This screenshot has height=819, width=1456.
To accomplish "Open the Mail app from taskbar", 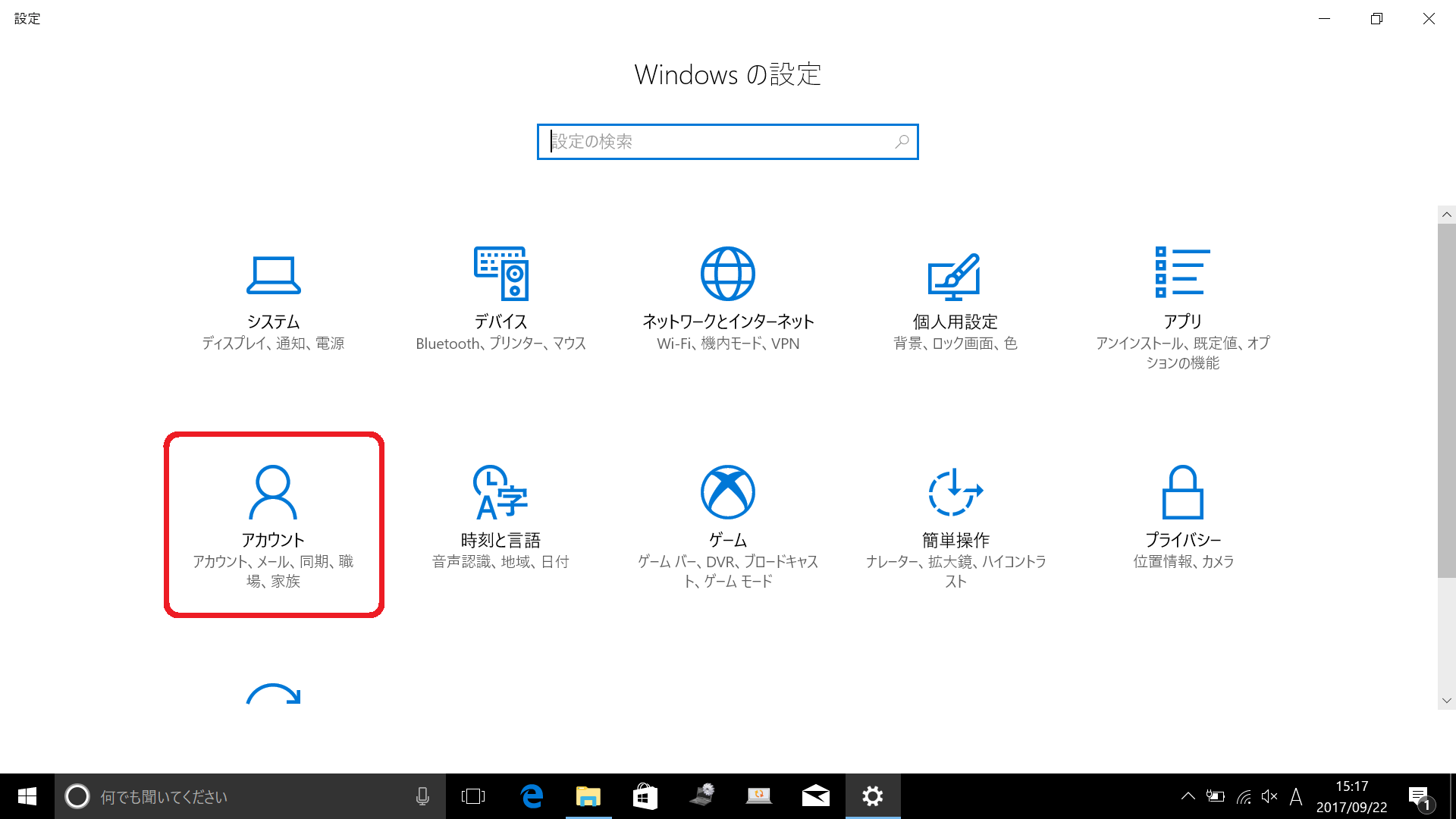I will tap(816, 796).
